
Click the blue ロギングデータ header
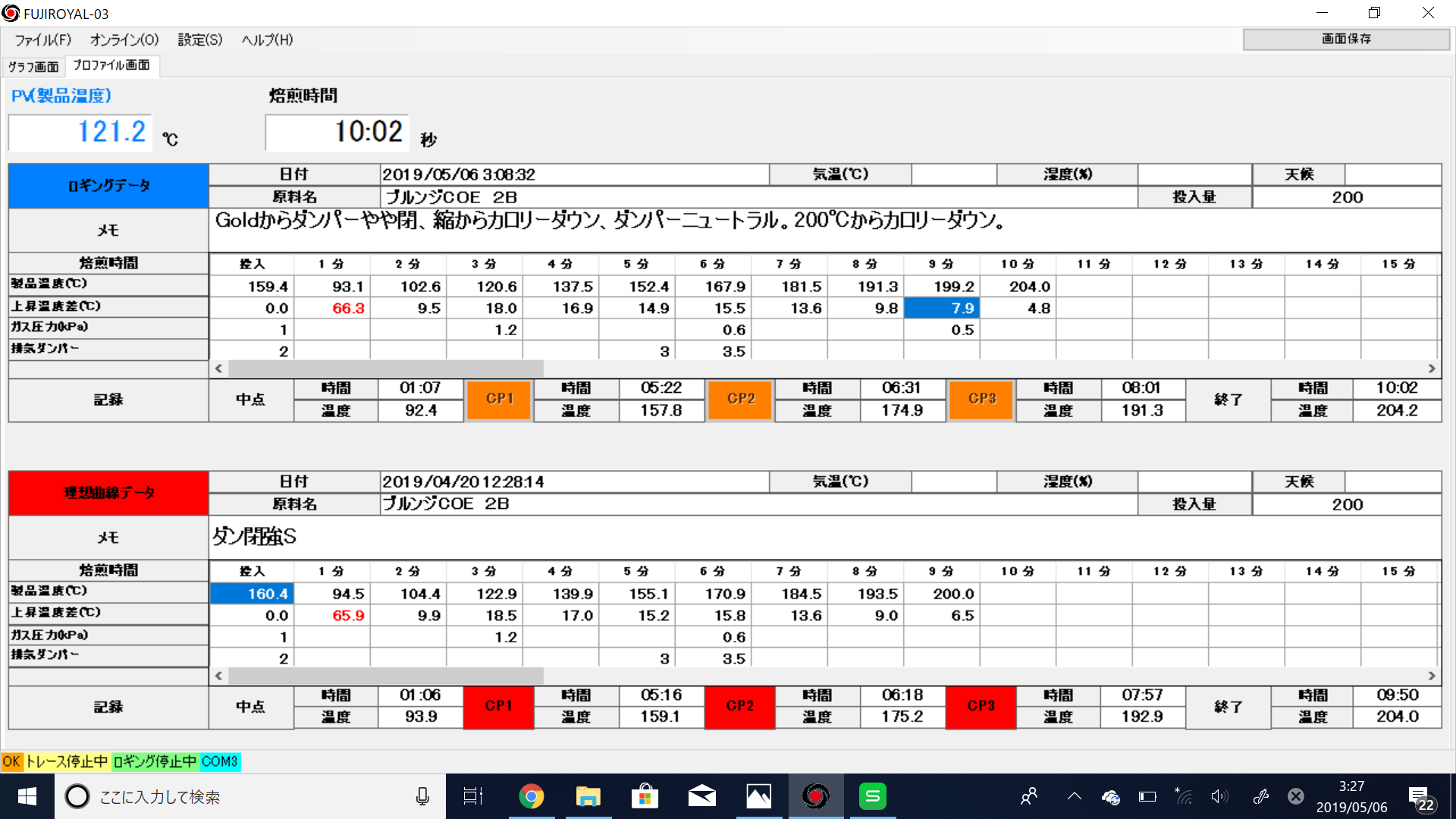coord(108,186)
